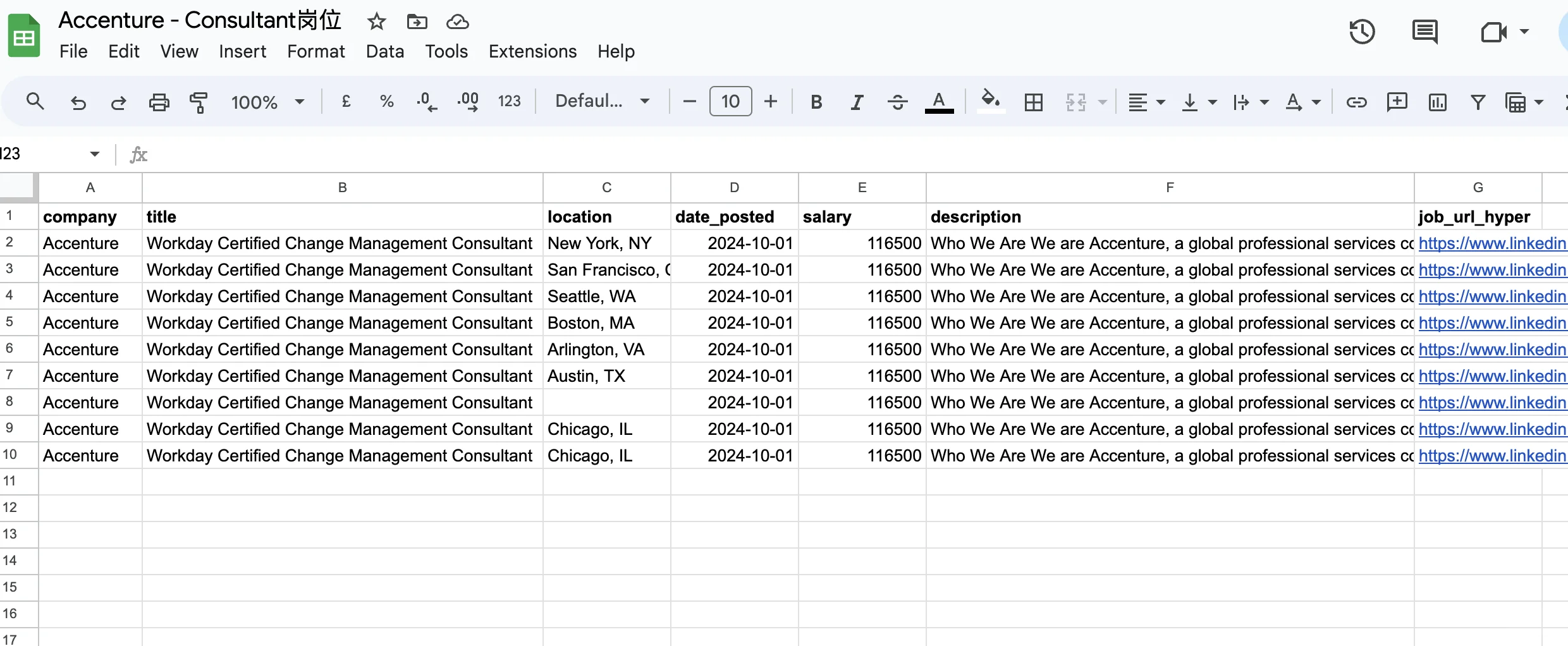Open LinkedIn link for Austin row
The image size is (1568, 646).
pyautogui.click(x=1492, y=376)
